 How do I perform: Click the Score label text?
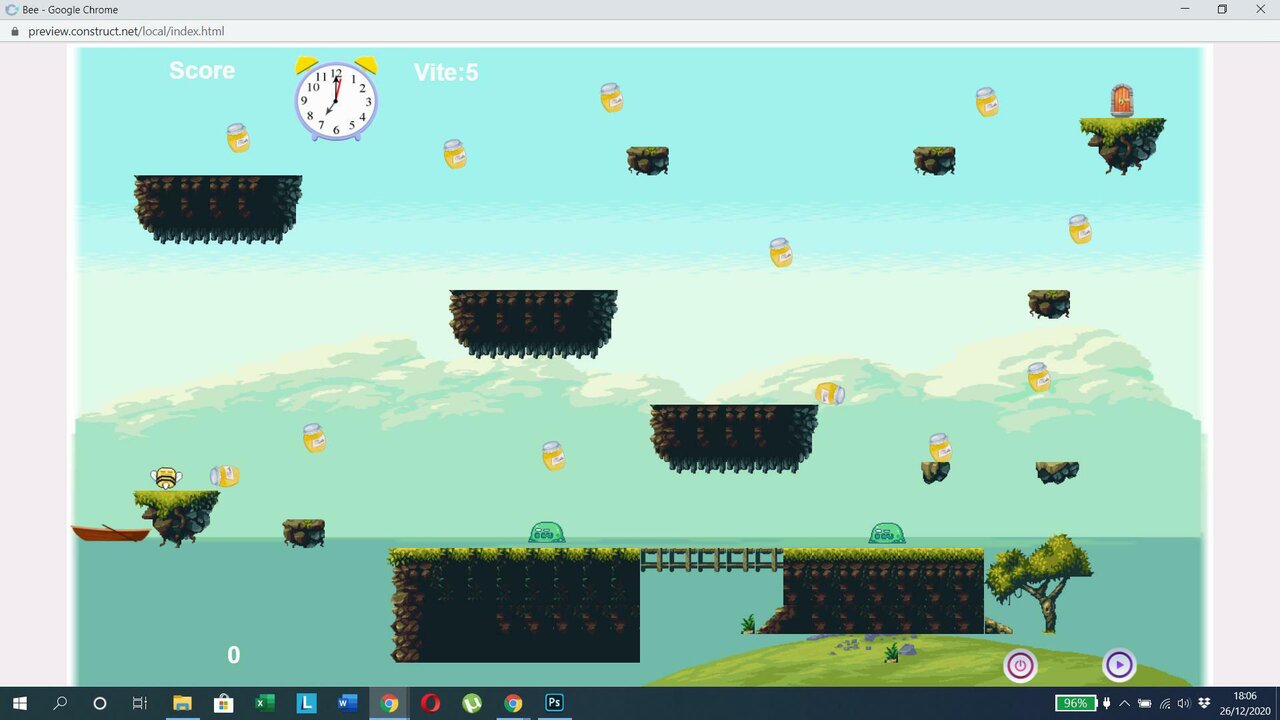click(202, 71)
